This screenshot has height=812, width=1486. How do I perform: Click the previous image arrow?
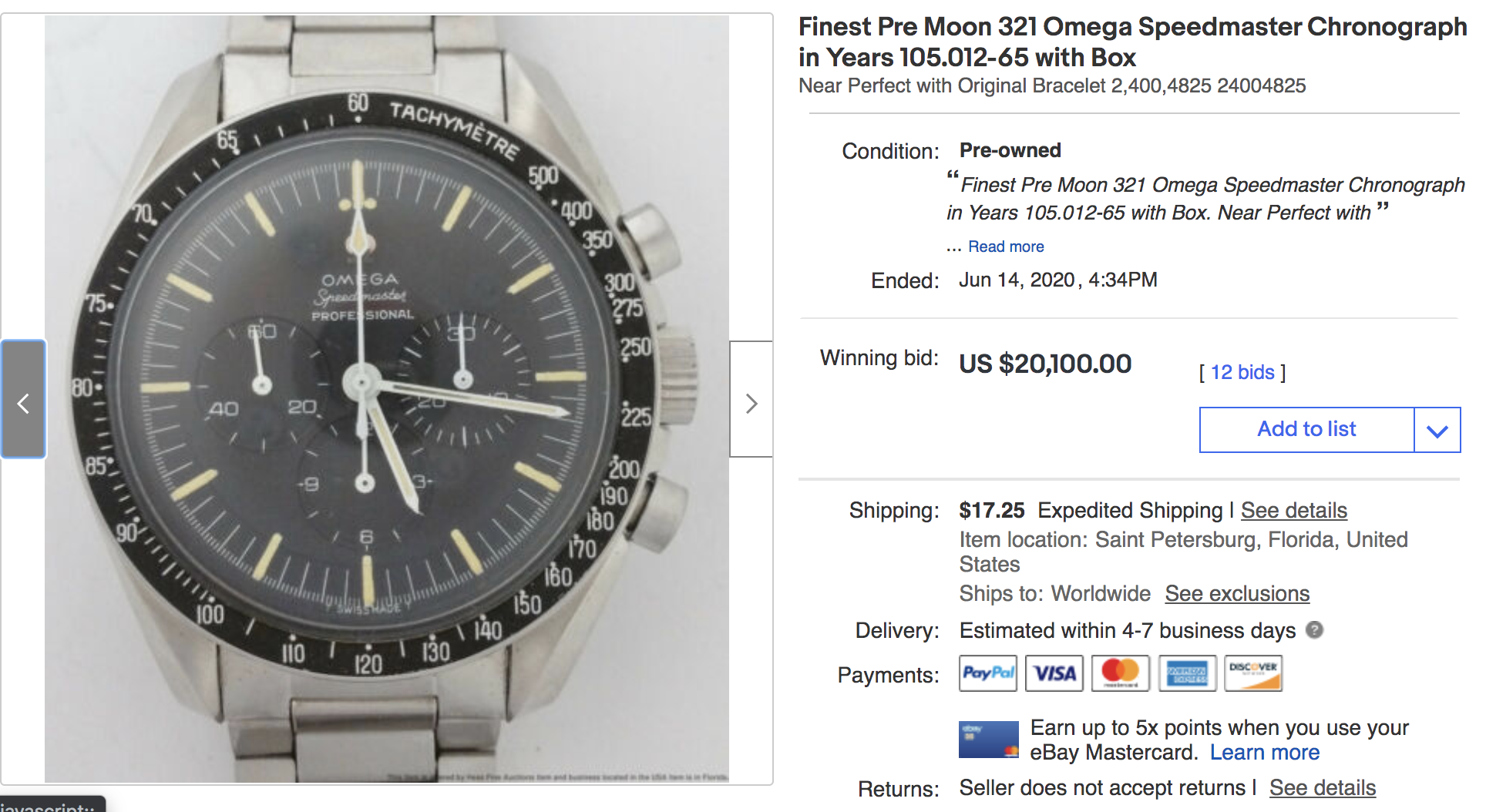click(23, 400)
